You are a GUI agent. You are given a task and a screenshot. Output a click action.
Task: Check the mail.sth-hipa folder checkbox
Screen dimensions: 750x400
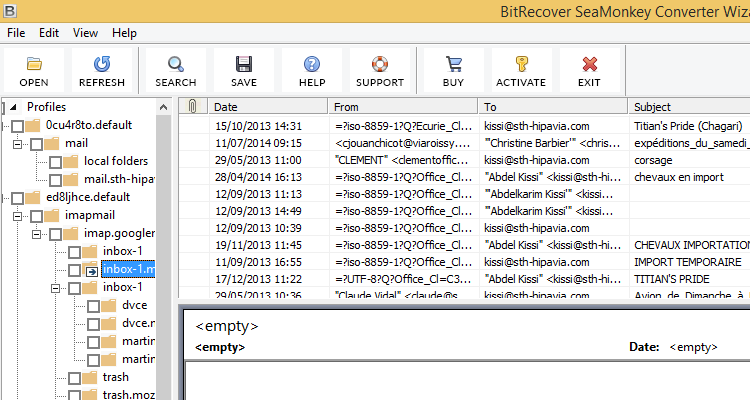coord(55,180)
